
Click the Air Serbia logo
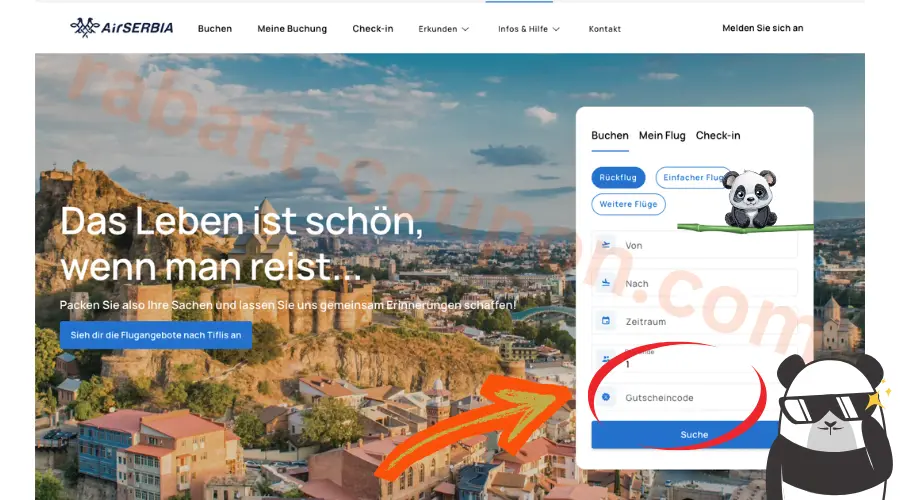coord(122,28)
